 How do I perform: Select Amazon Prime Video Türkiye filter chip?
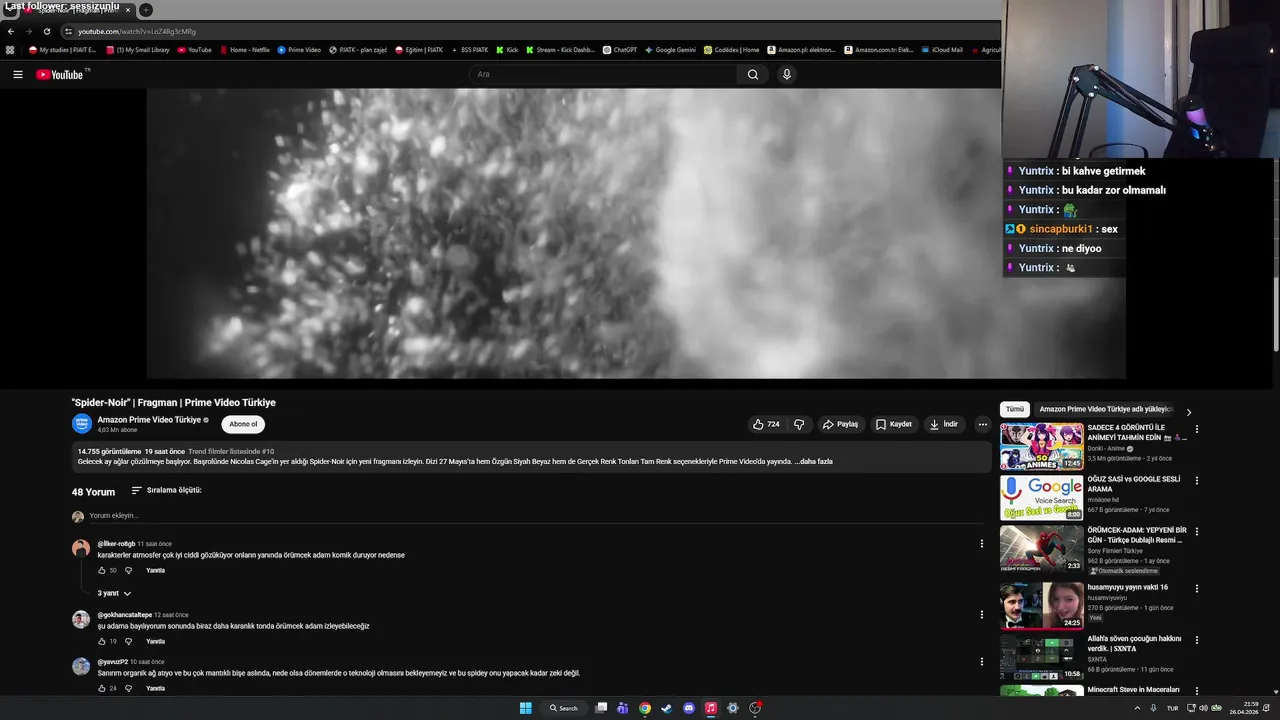pyautogui.click(x=1104, y=409)
